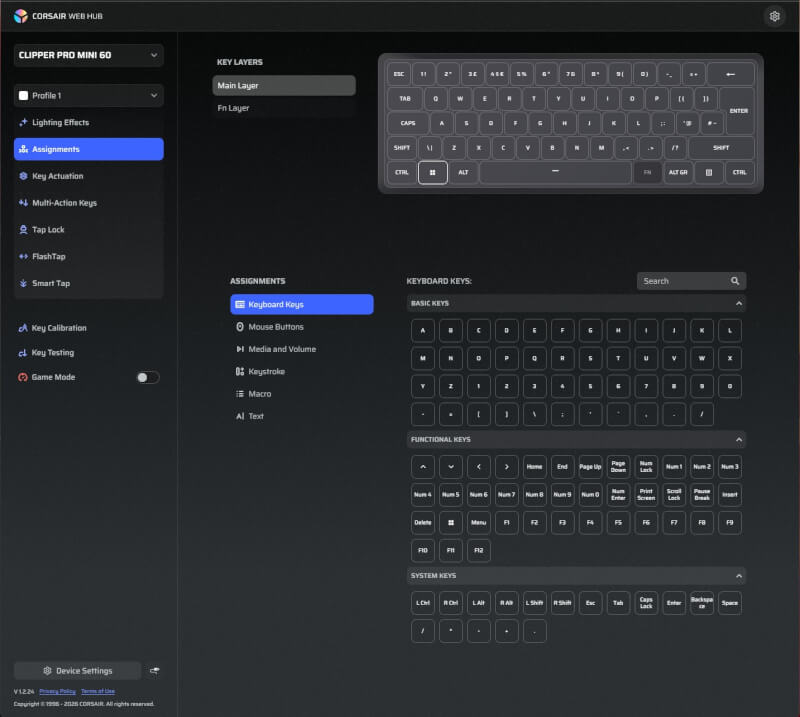Select the Windows key on the keyboard preview
This screenshot has width=800, height=717.
click(x=433, y=172)
